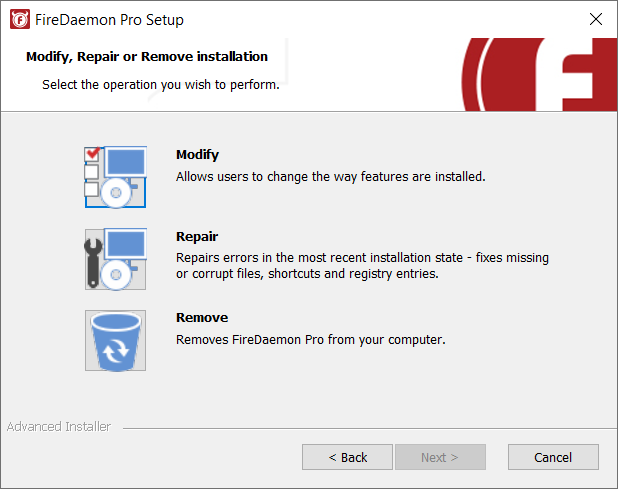Click the 'FireDaemon Pro Setup' window title
Screen dimensions: 618x489
tap(109, 20)
